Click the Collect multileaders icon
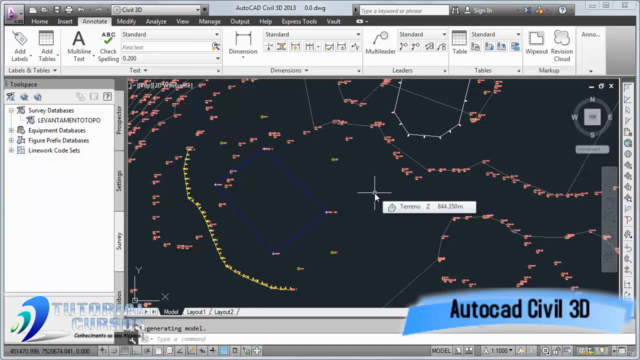This screenshot has width=640, height=360. (x=441, y=47)
